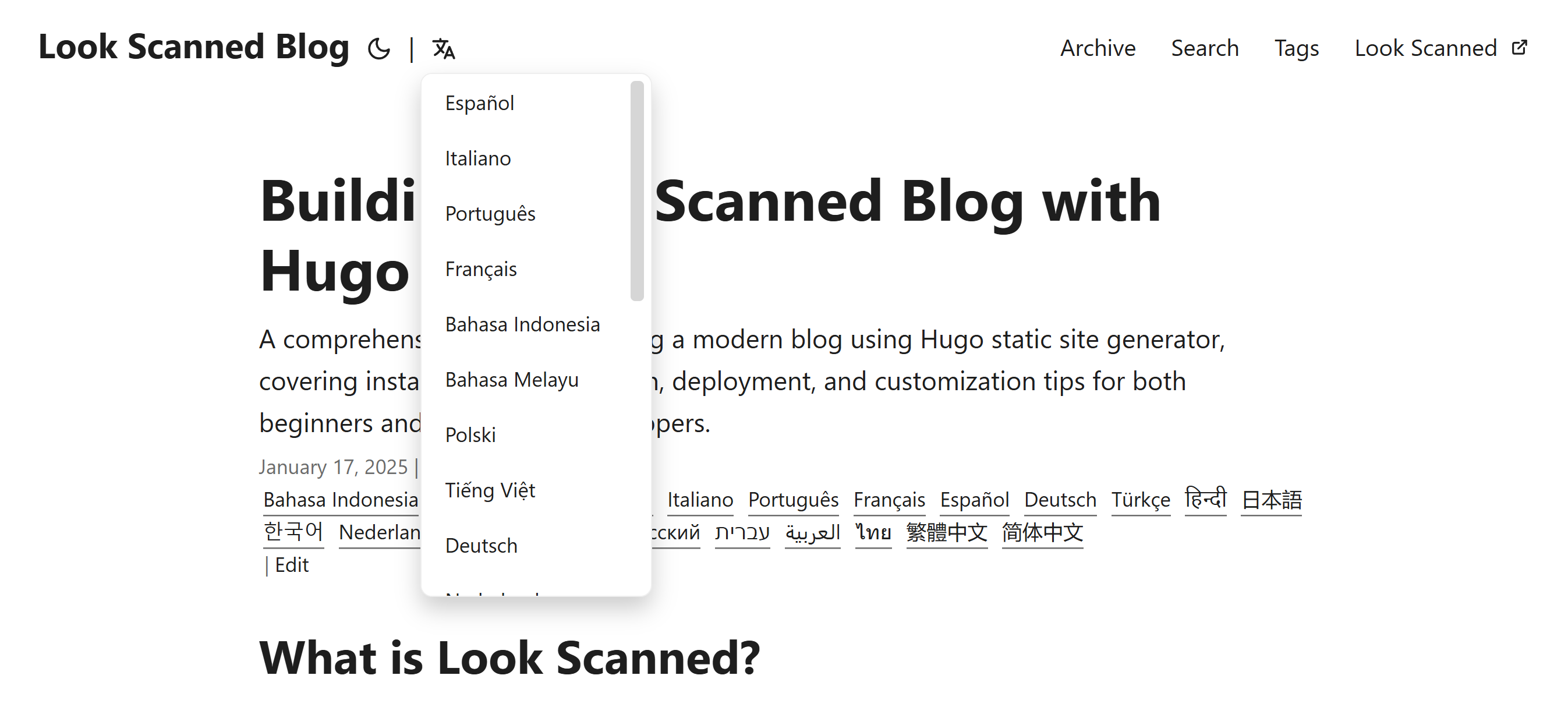
Task: Select Español from language list
Action: click(x=480, y=103)
